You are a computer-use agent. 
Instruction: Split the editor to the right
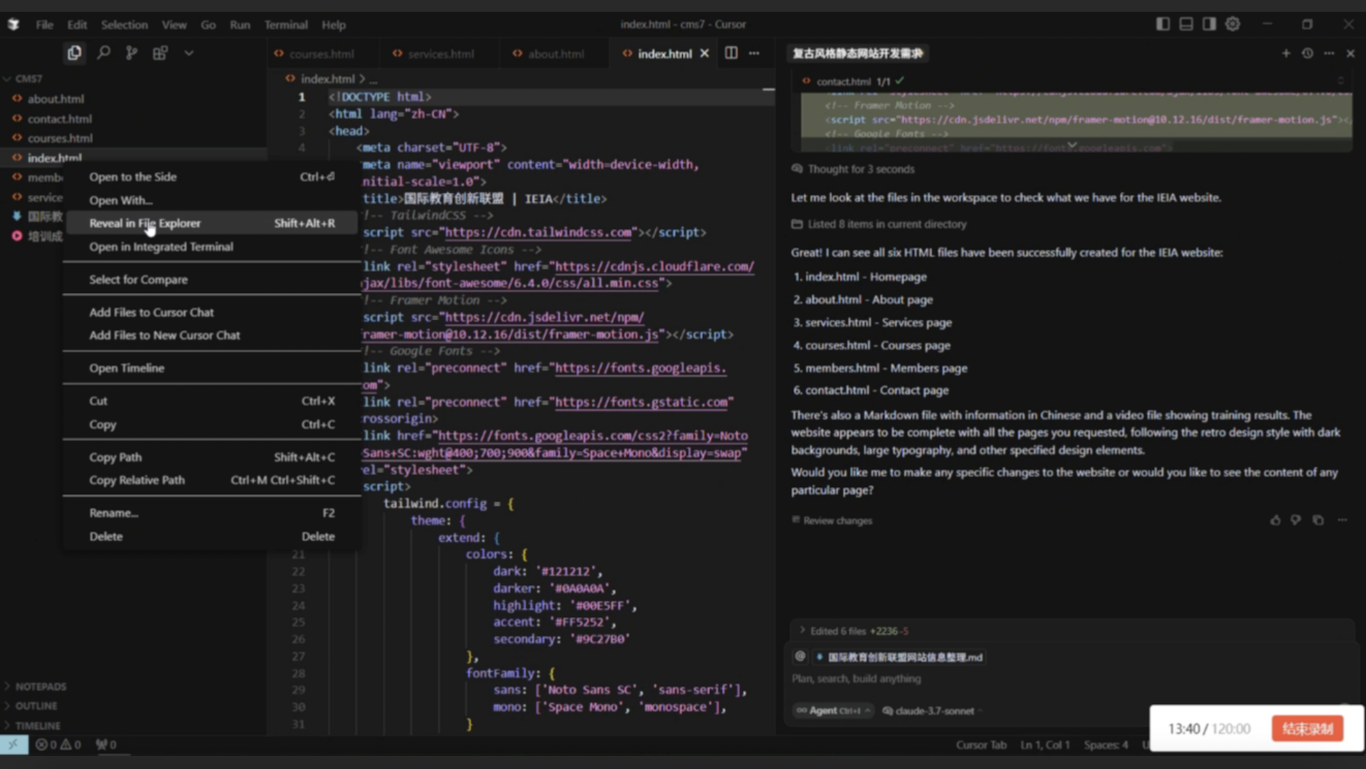[x=731, y=53]
